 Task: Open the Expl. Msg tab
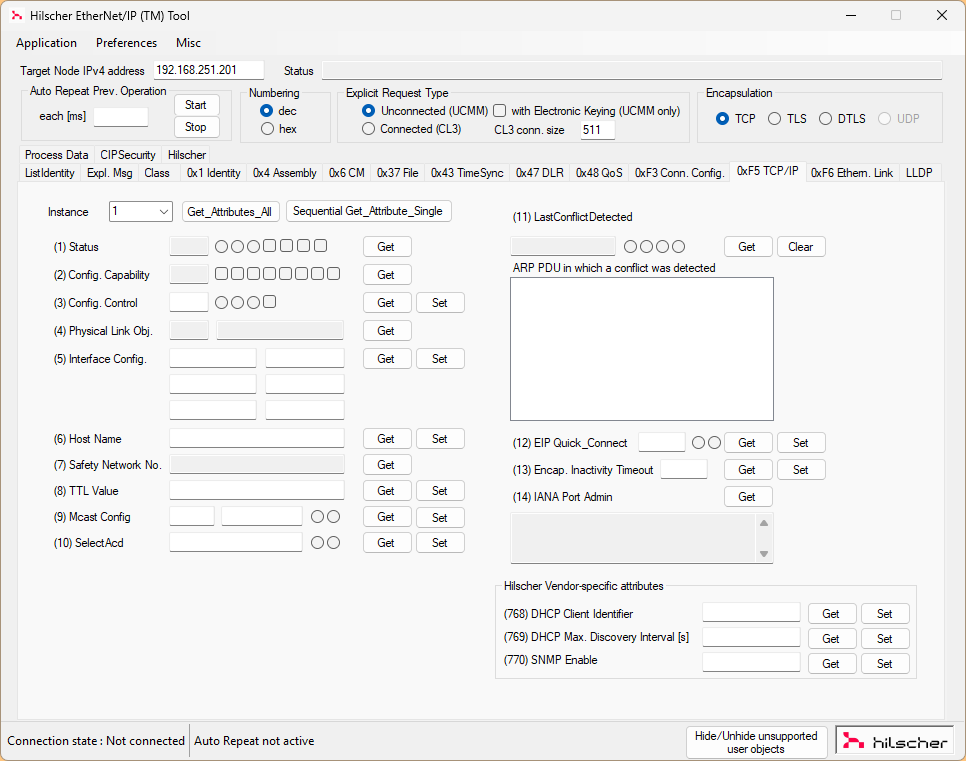[x=110, y=173]
